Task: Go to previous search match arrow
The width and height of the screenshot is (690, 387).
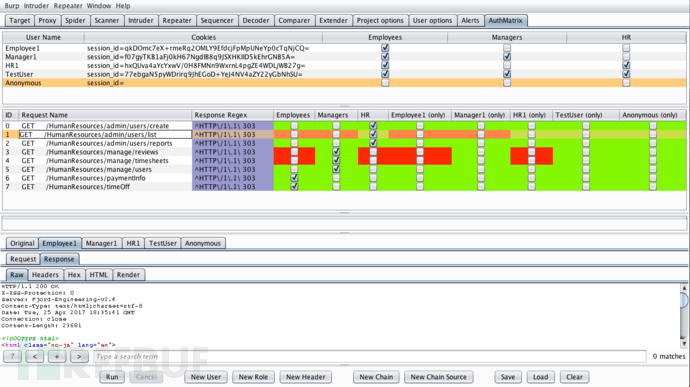Action: (35, 357)
